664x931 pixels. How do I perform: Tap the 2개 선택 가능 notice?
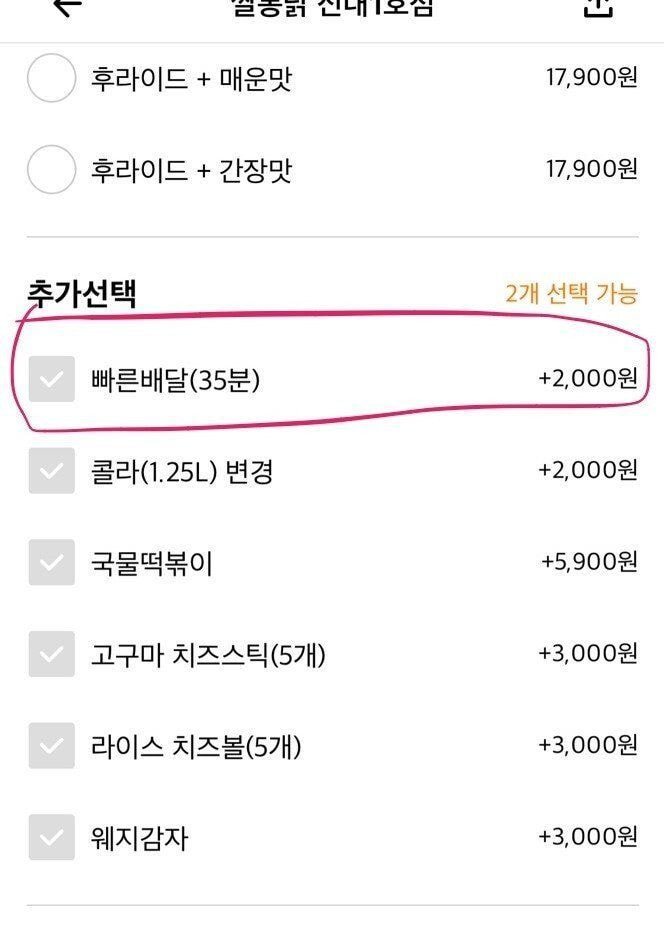point(571,293)
